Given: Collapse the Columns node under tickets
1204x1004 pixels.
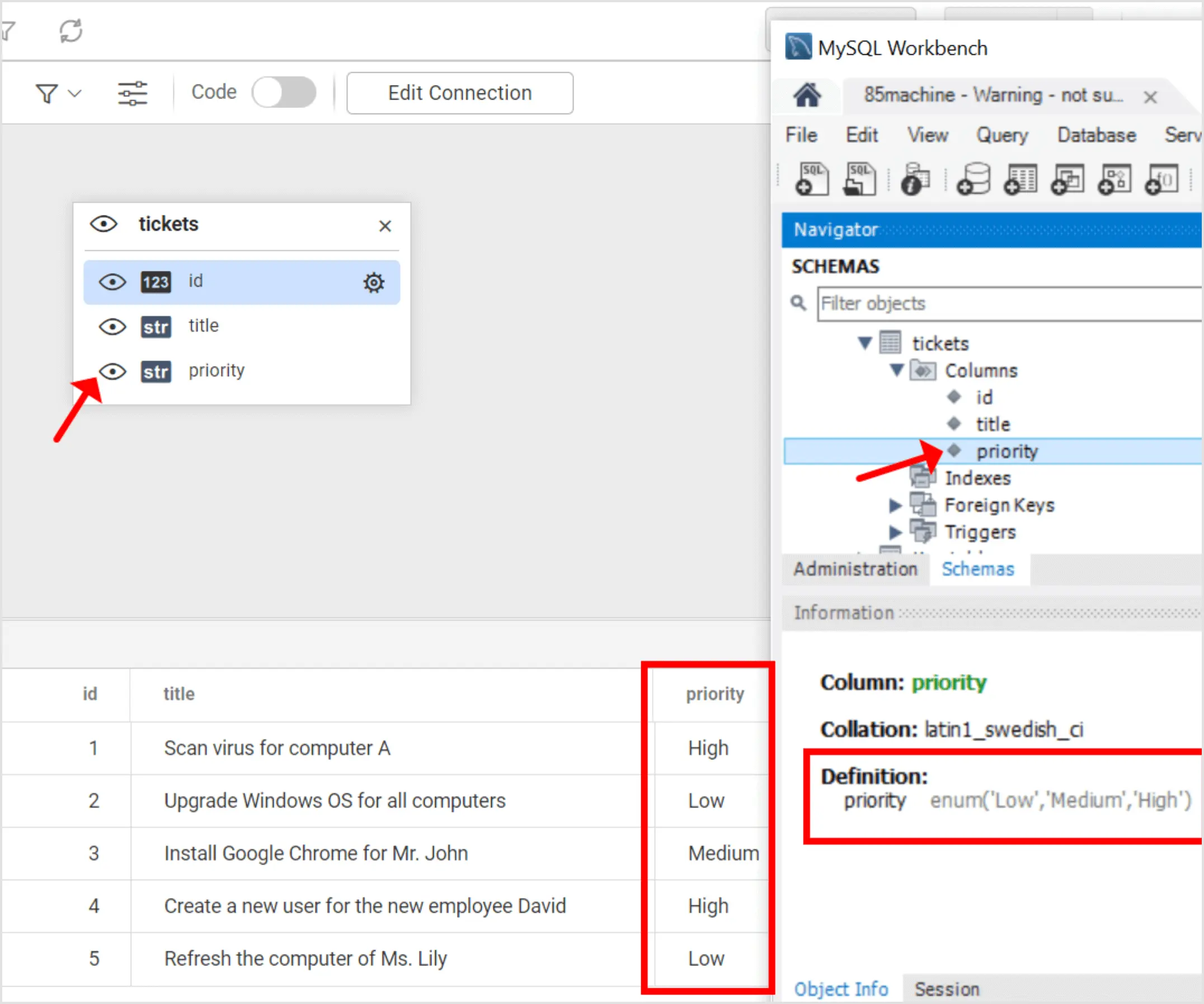Looking at the screenshot, I should 896,370.
